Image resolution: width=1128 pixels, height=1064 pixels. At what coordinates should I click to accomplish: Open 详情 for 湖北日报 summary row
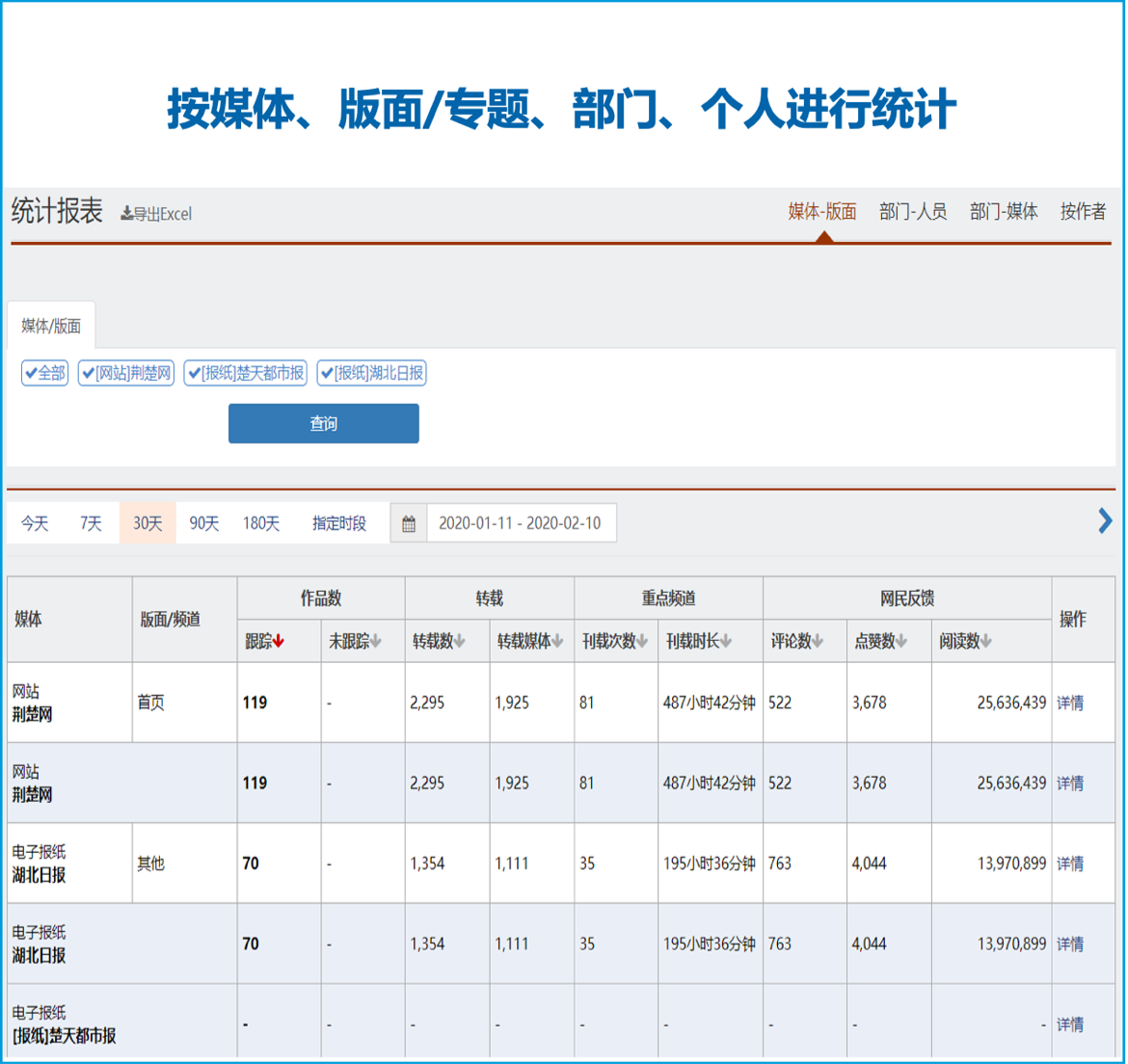[x=1070, y=944]
